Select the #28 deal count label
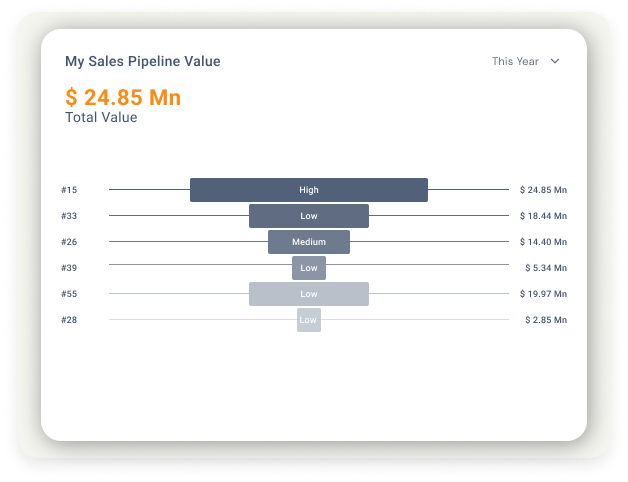This screenshot has height=482, width=628. pyautogui.click(x=69, y=320)
